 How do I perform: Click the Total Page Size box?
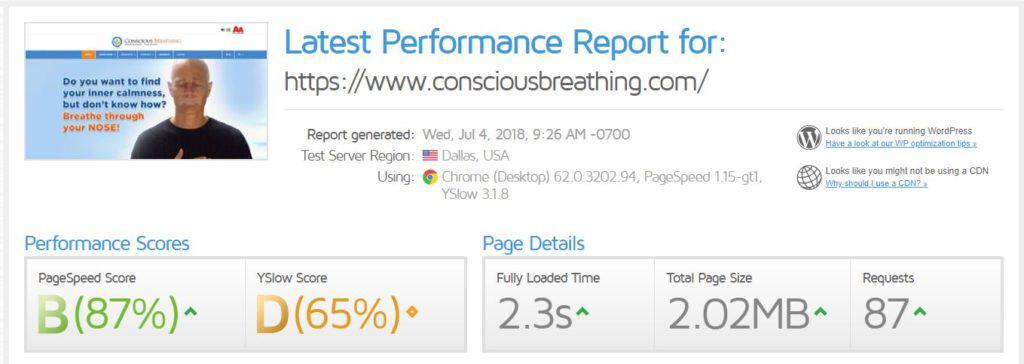[x=752, y=305]
